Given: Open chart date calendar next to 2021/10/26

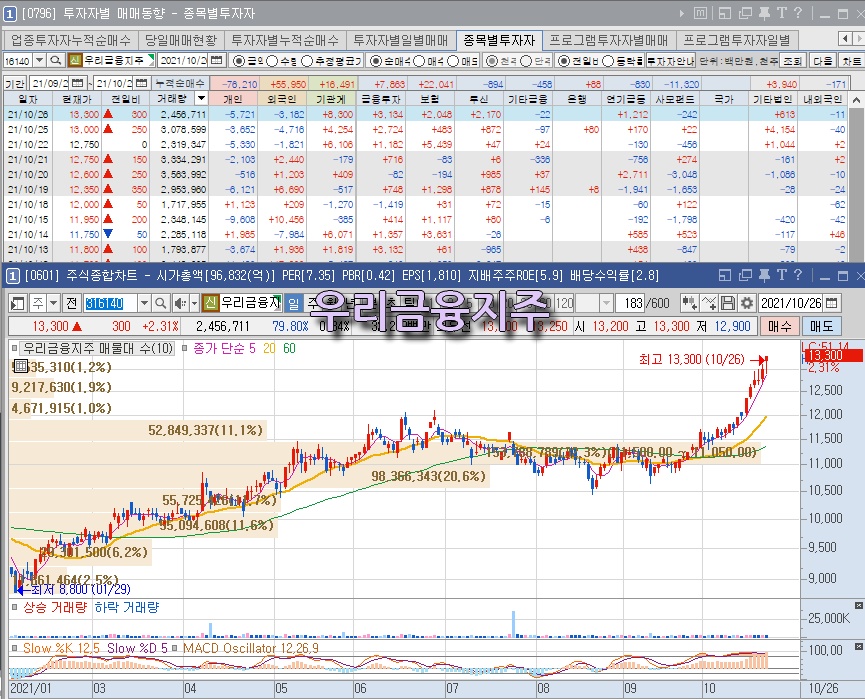Looking at the screenshot, I should click(x=832, y=303).
